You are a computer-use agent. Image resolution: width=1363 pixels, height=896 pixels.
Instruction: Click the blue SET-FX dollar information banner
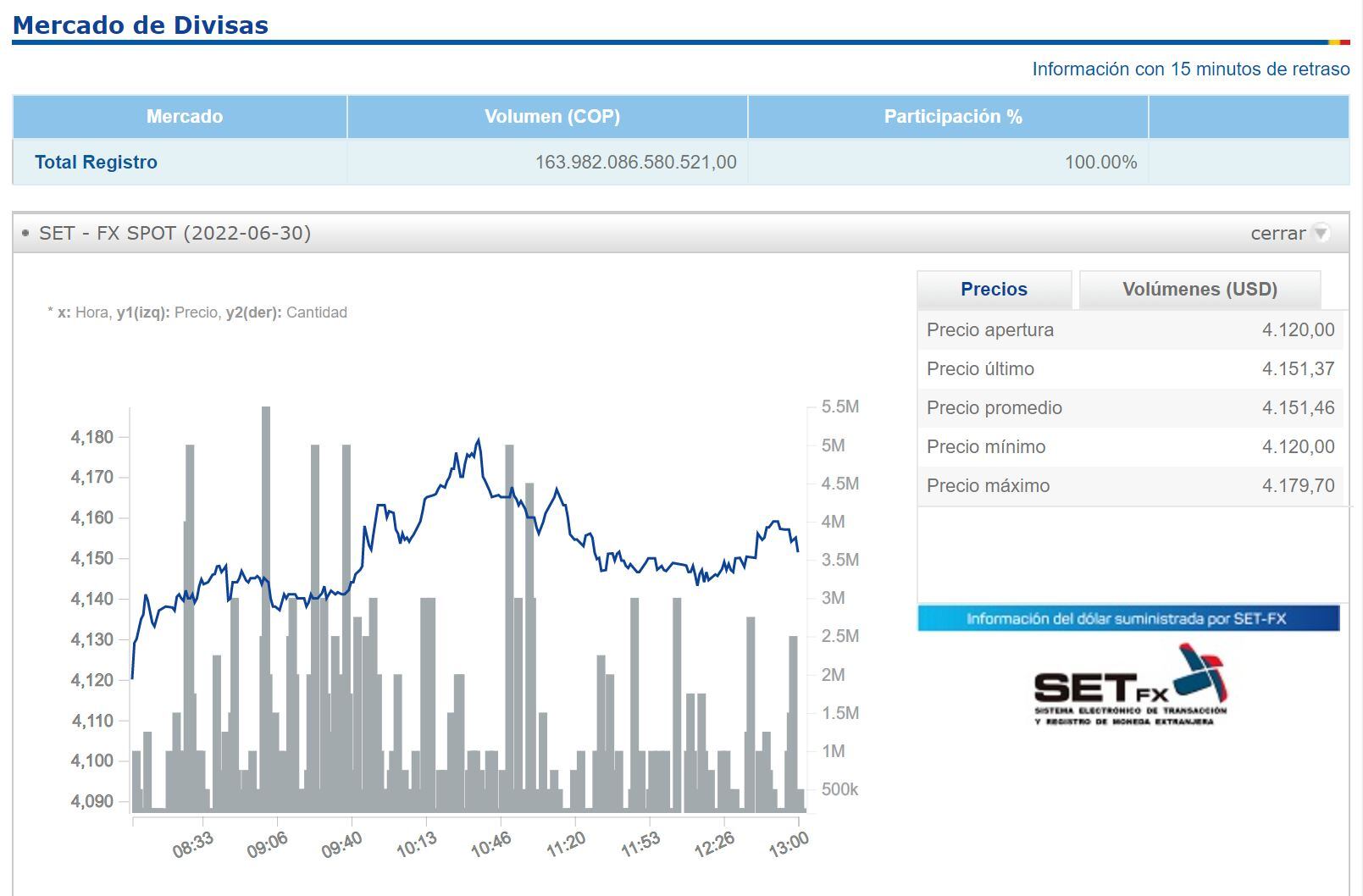pyautogui.click(x=1128, y=619)
